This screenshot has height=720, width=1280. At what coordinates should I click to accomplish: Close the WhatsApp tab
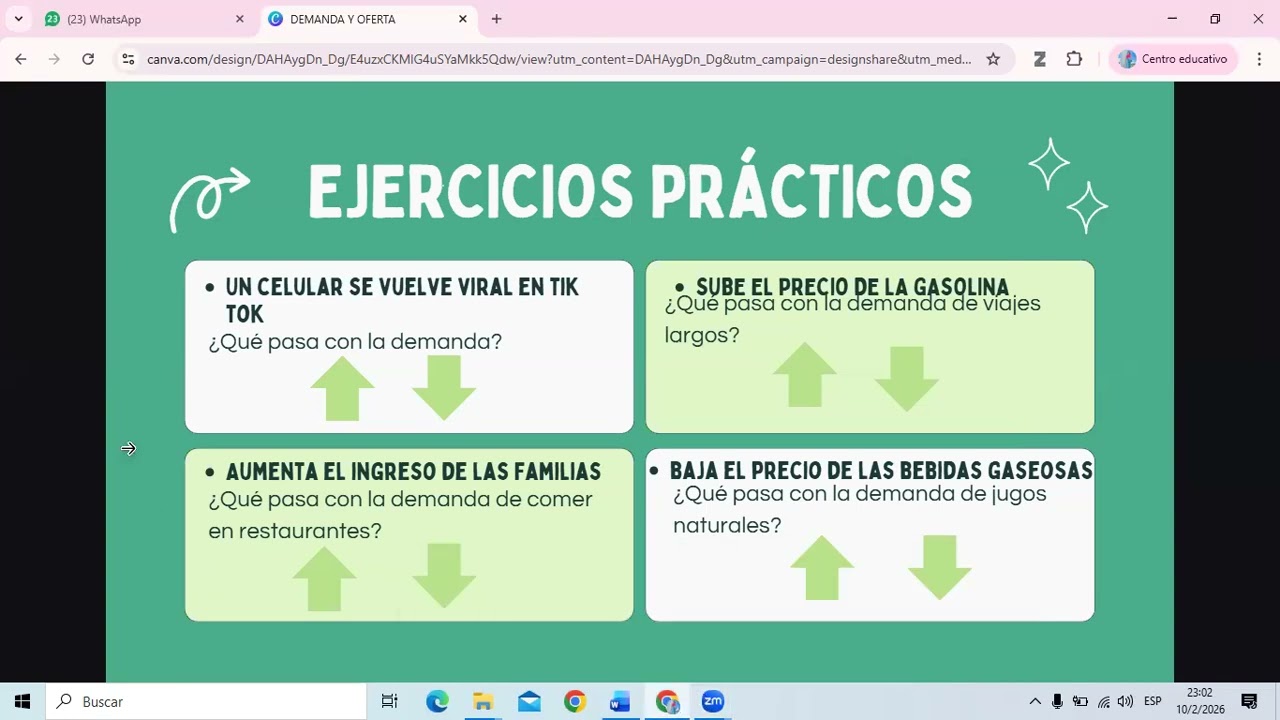pyautogui.click(x=239, y=19)
